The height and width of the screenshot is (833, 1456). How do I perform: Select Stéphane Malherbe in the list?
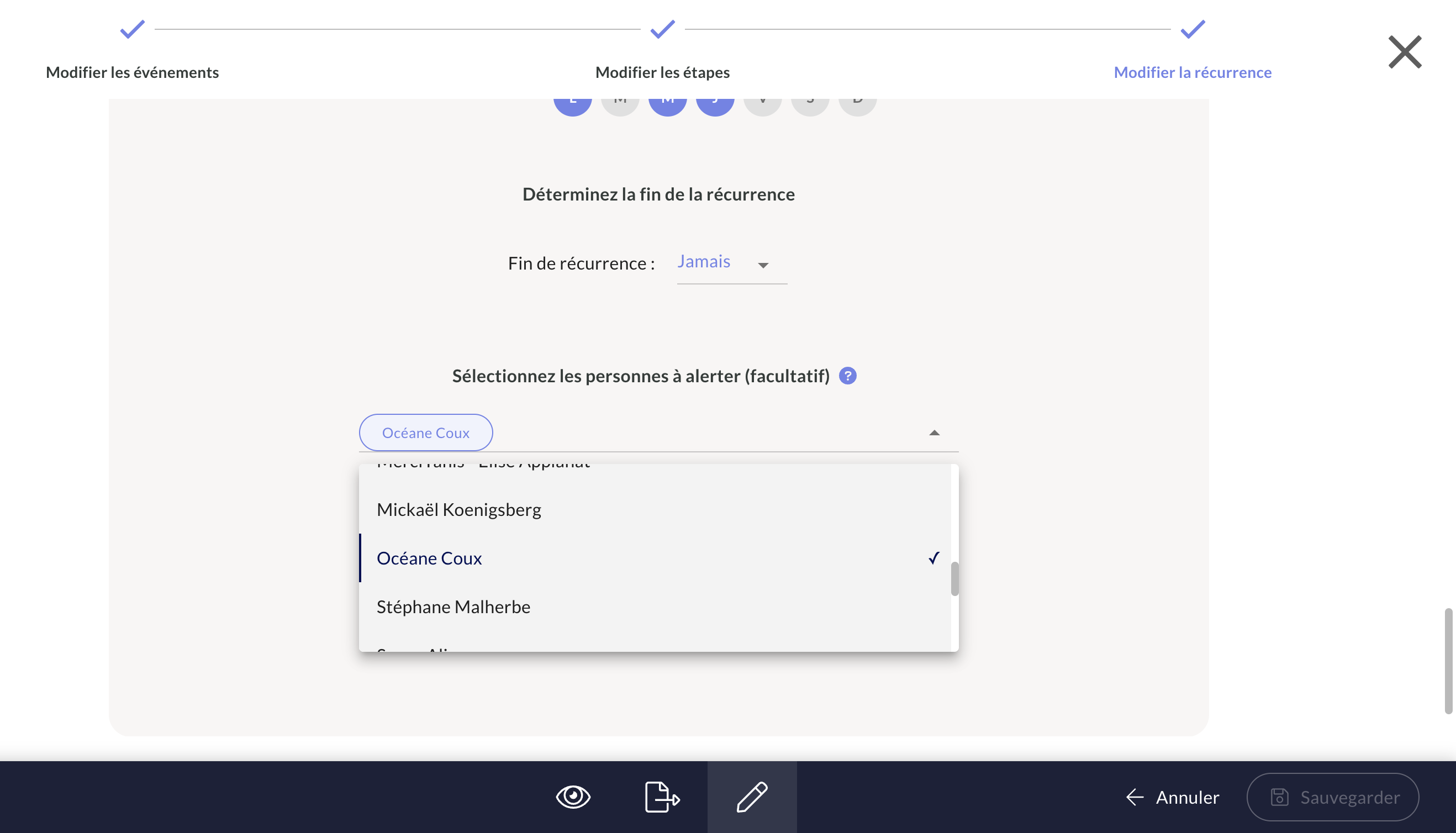tap(453, 607)
